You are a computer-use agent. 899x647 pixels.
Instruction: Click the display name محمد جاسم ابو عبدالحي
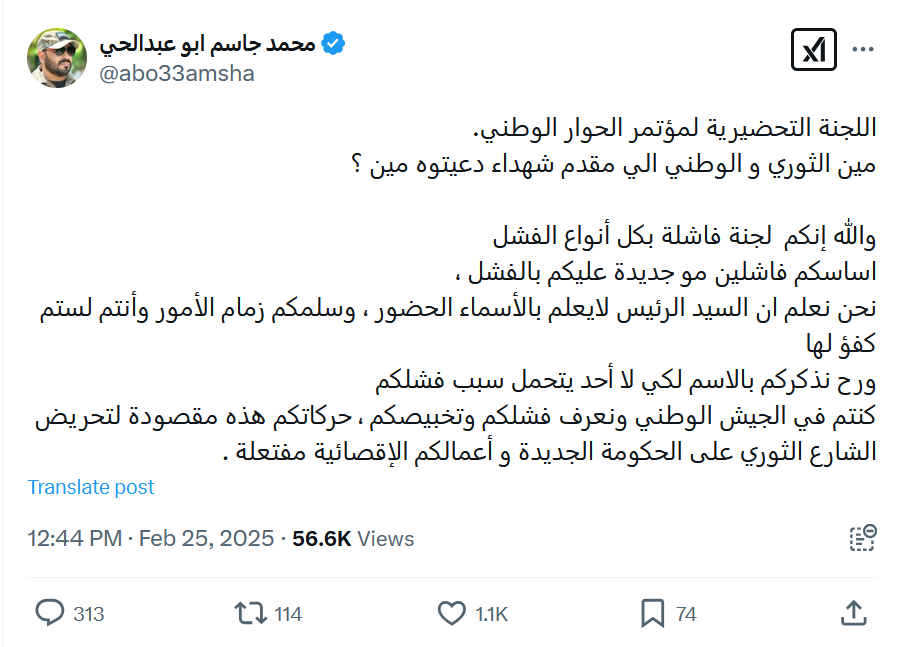pyautogui.click(x=208, y=43)
